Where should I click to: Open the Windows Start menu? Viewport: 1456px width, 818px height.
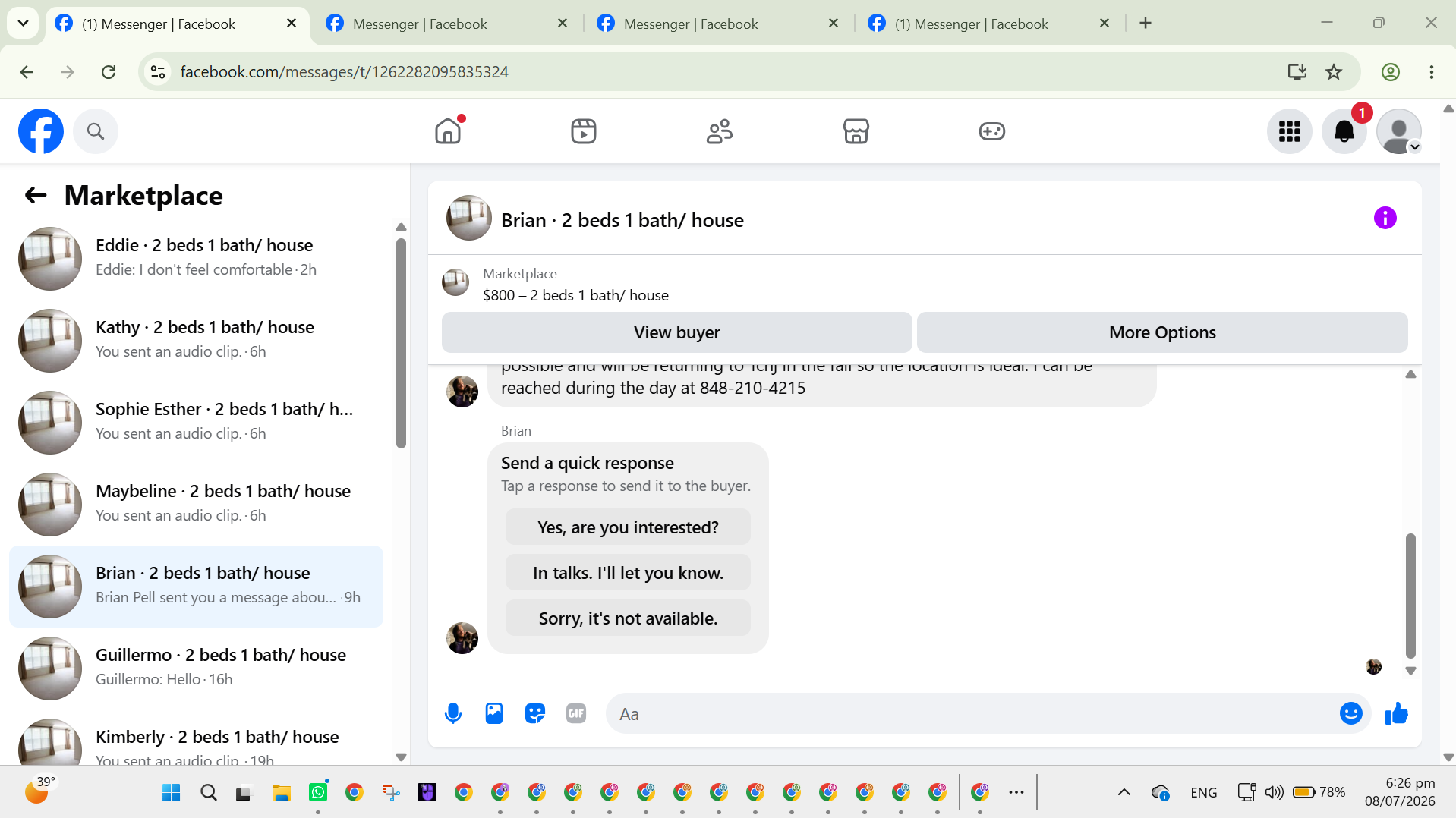[x=172, y=793]
